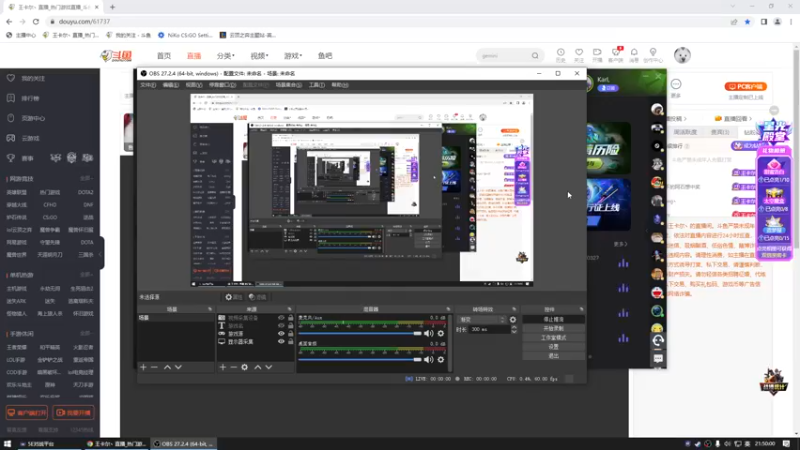
Task: Pop out the controls dock panel
Action: point(581,309)
